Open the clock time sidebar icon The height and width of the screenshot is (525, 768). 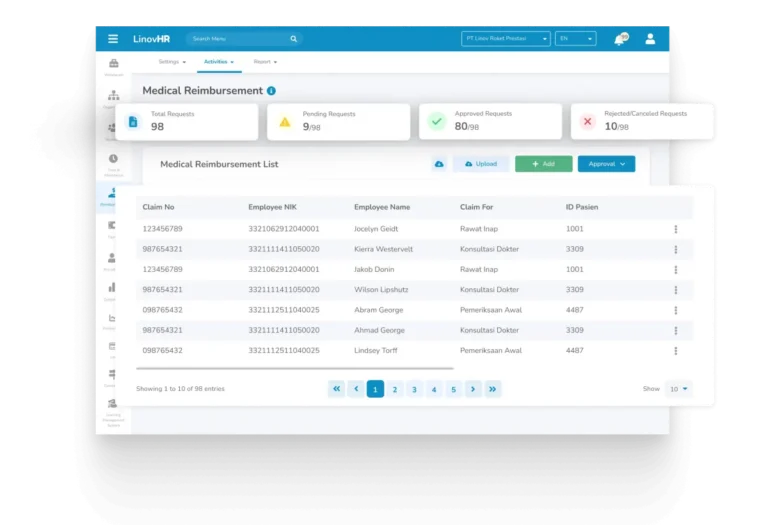(113, 159)
